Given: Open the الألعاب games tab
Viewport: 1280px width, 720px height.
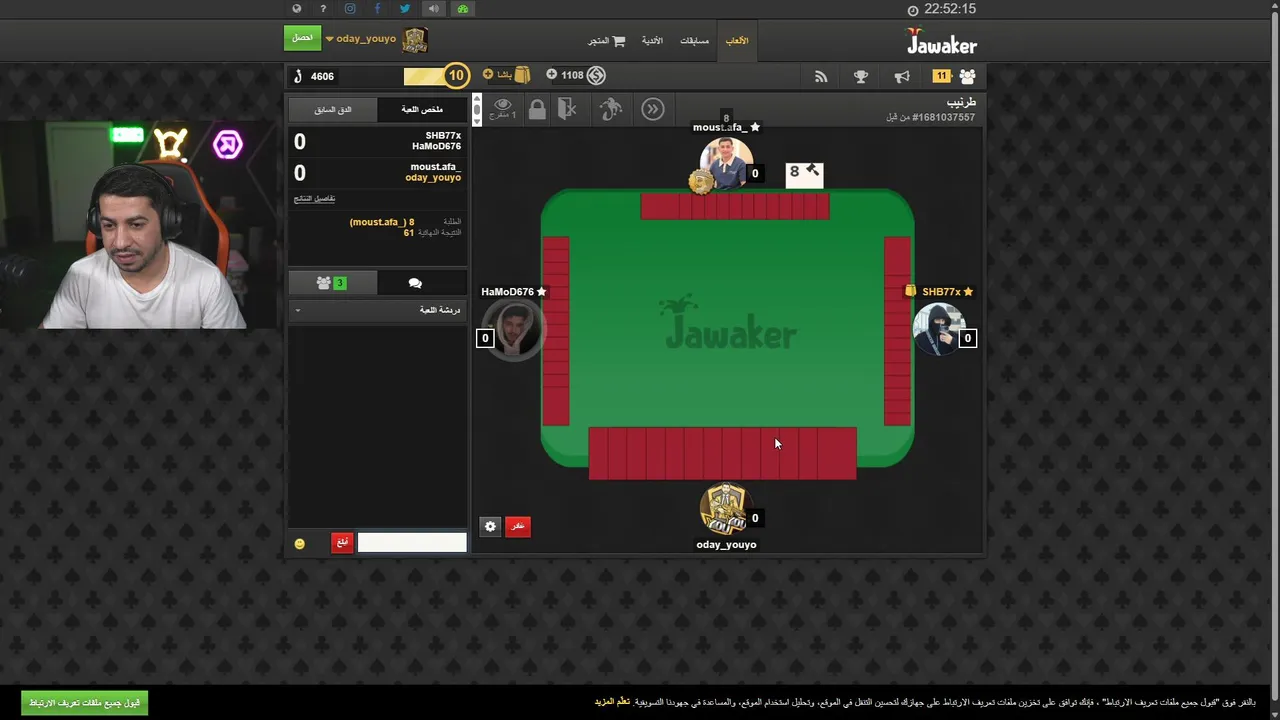Looking at the screenshot, I should pyautogui.click(x=737, y=41).
